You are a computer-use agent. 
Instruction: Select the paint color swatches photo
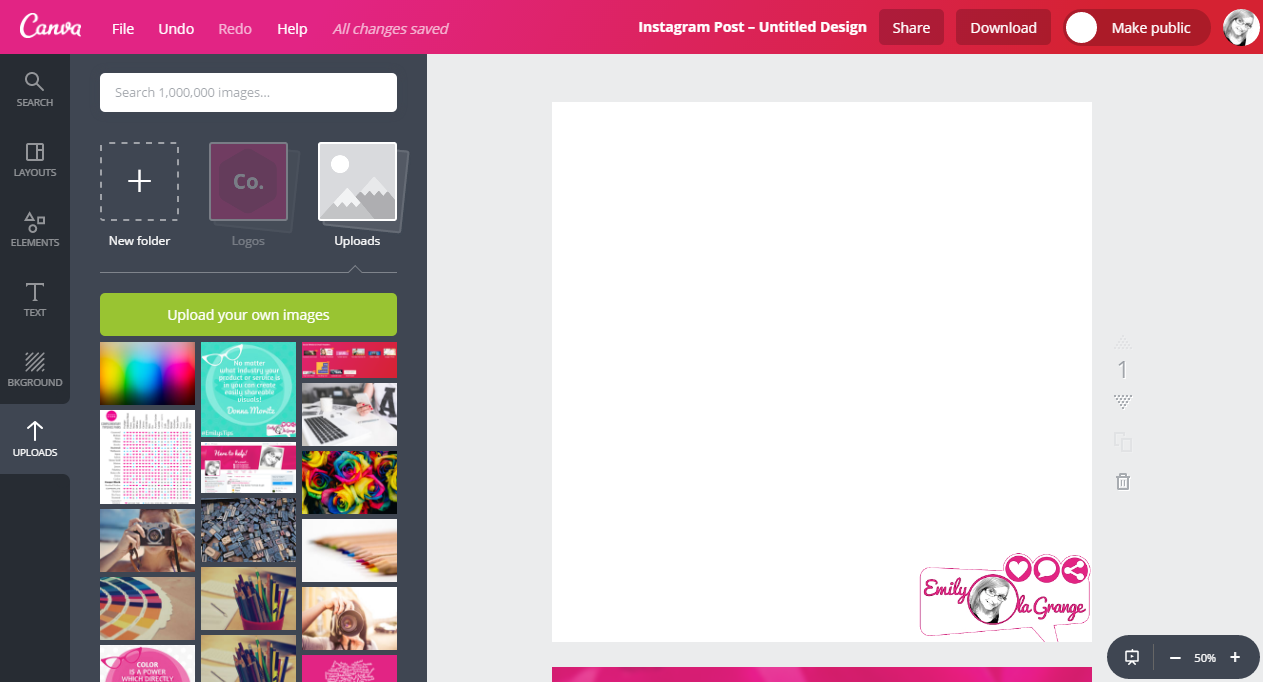tap(147, 608)
